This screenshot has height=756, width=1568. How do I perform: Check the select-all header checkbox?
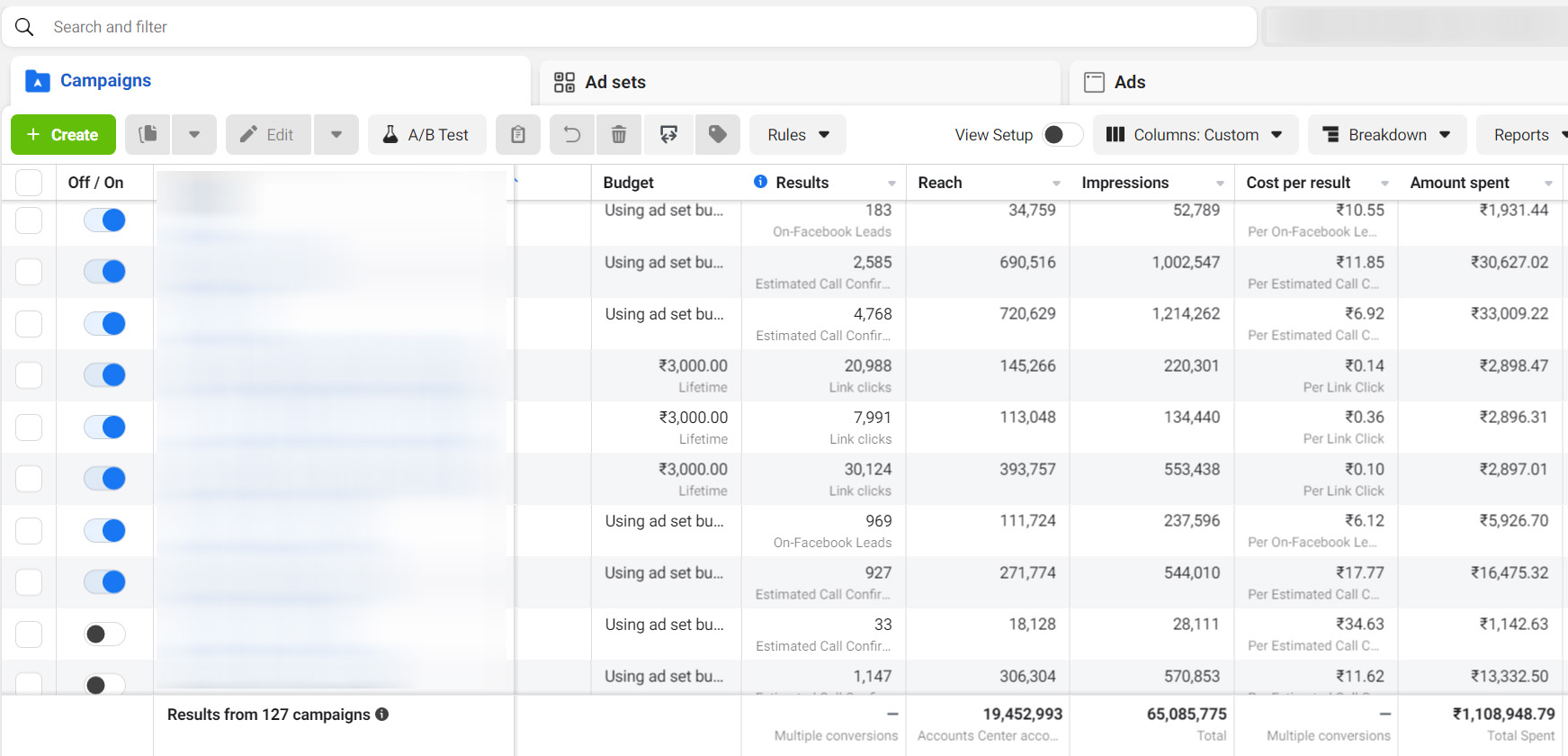pyautogui.click(x=29, y=183)
